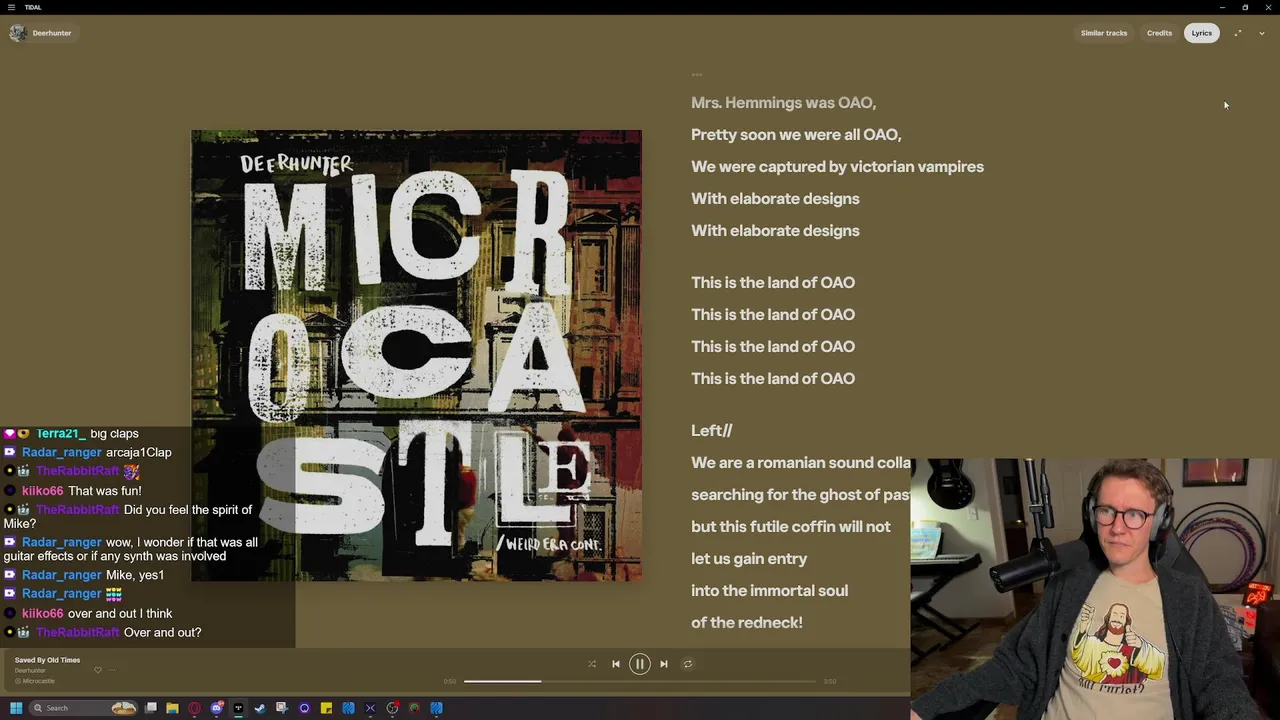Open the yellow sticky notes taskbar icon
Screen dimensions: 1280x720
326,708
